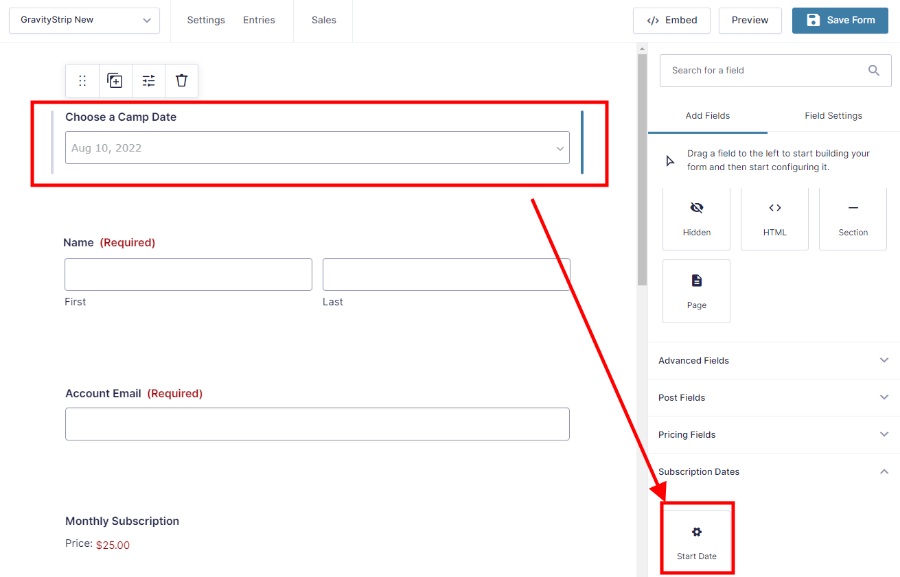Expand the Pricing Fields section

coord(774,435)
